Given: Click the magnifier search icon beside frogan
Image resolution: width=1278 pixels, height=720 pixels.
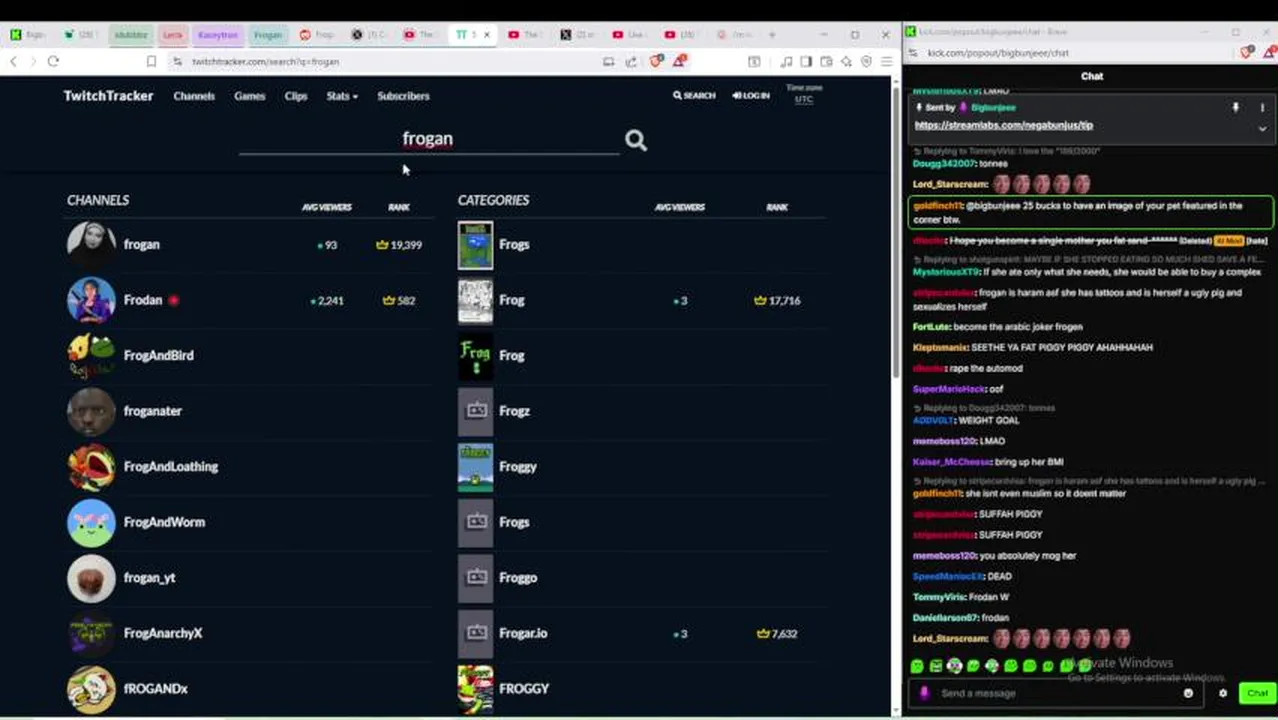Looking at the screenshot, I should pos(636,140).
